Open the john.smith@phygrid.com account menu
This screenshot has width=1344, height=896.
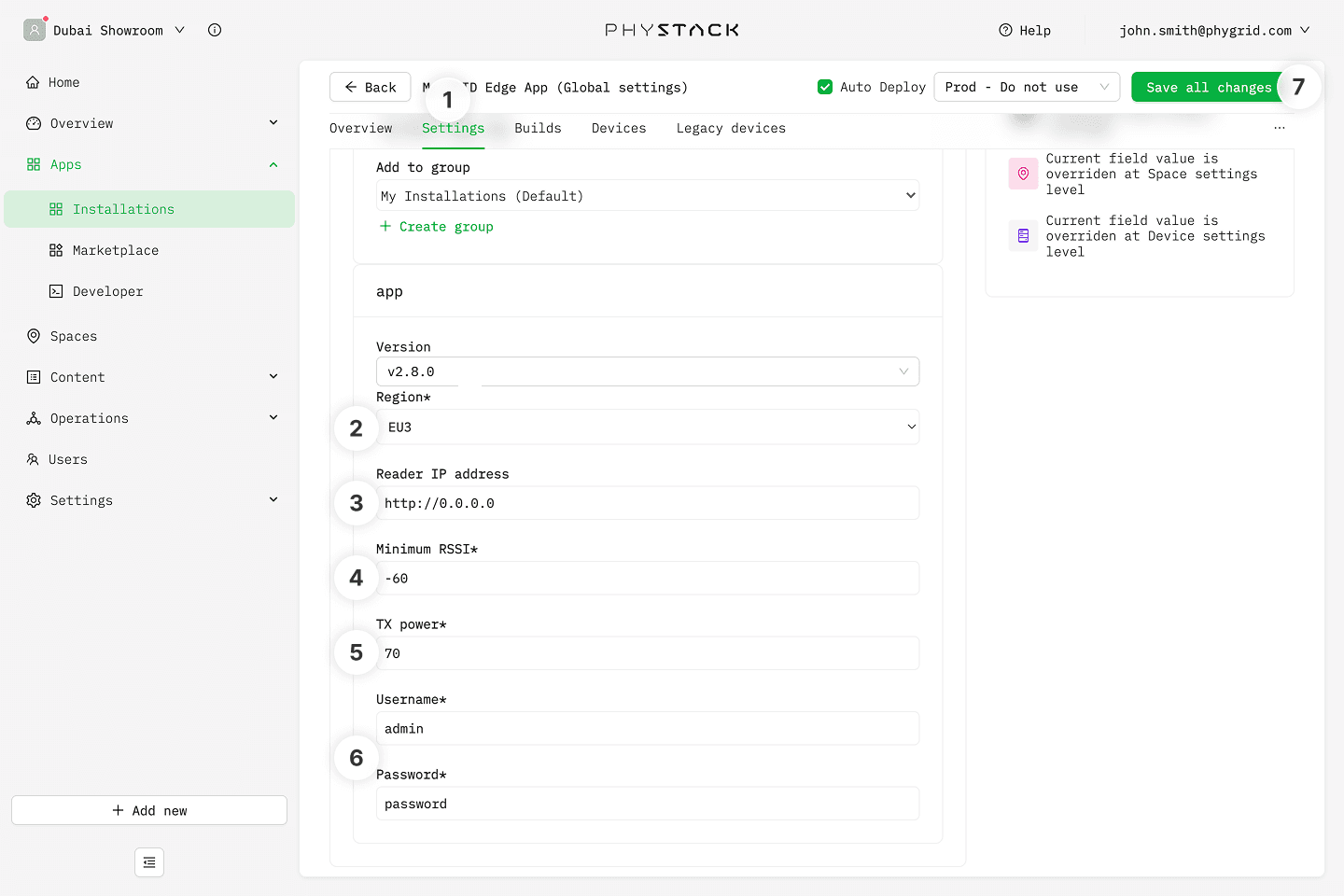pyautogui.click(x=1214, y=30)
